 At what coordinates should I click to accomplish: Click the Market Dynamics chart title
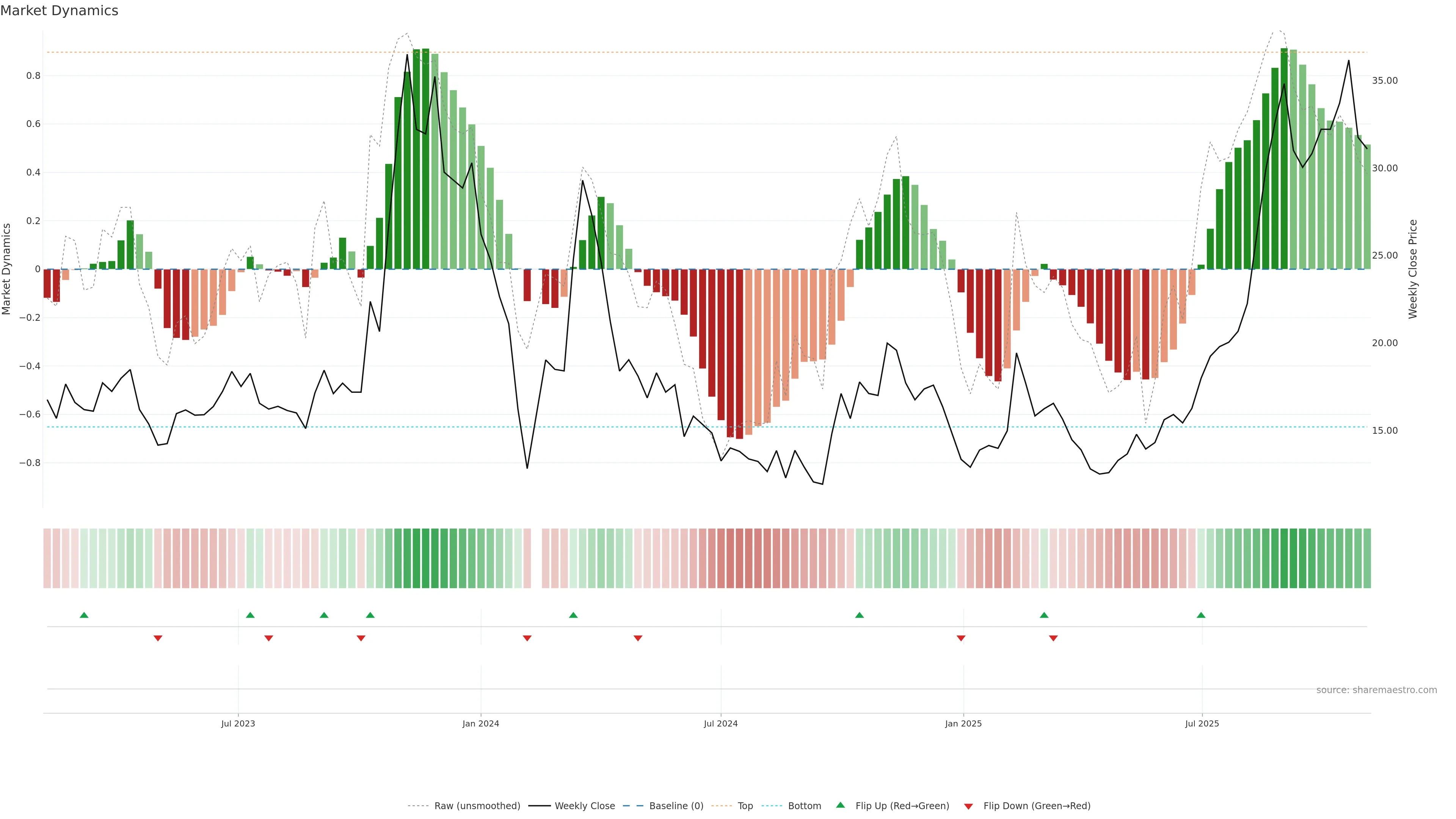[x=60, y=11]
